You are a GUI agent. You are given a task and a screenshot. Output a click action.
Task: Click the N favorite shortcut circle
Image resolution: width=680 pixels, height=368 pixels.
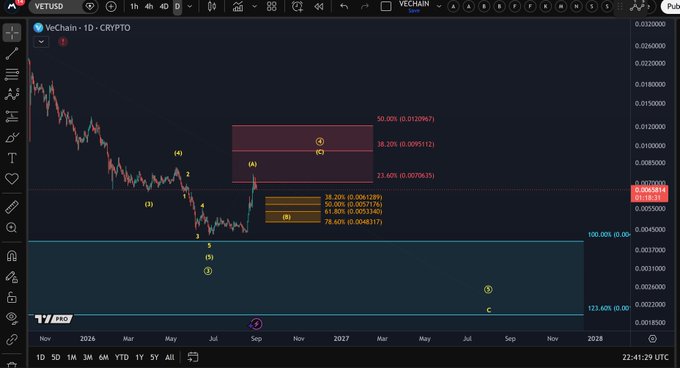tap(576, 7)
